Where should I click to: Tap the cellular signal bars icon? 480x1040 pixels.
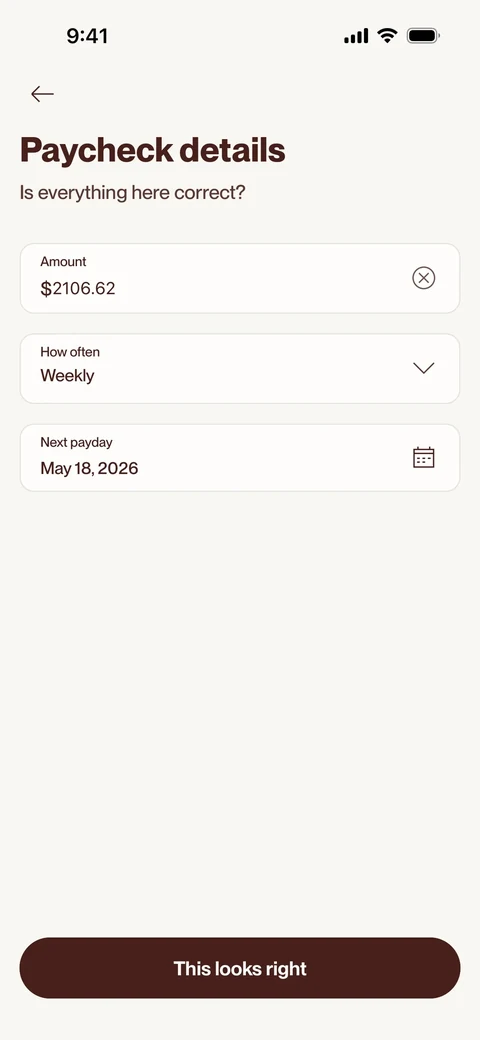click(356, 36)
